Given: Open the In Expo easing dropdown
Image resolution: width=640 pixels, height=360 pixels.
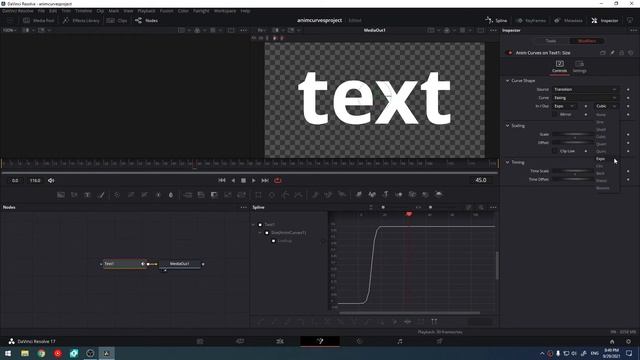Looking at the screenshot, I should click(564, 106).
